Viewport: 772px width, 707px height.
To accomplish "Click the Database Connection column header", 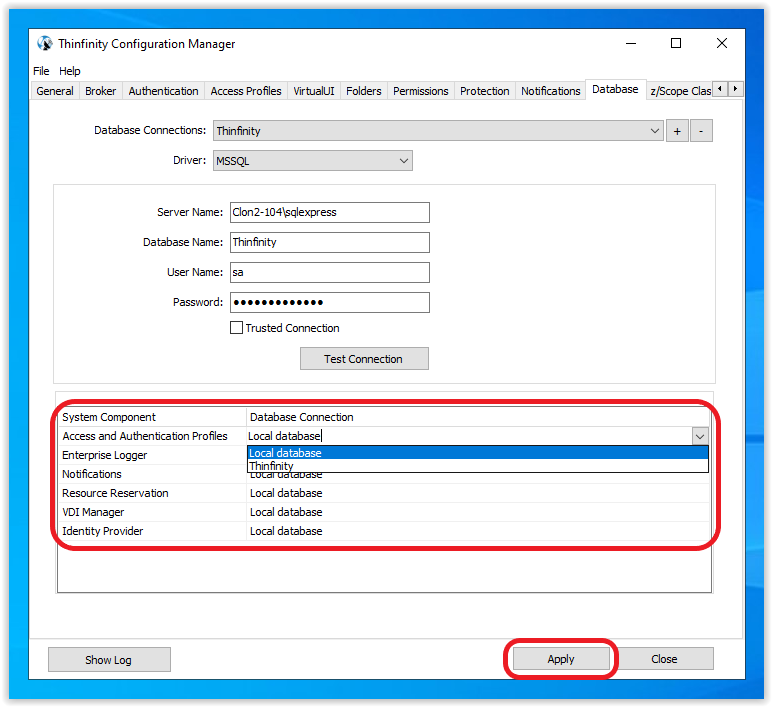I will tap(478, 417).
